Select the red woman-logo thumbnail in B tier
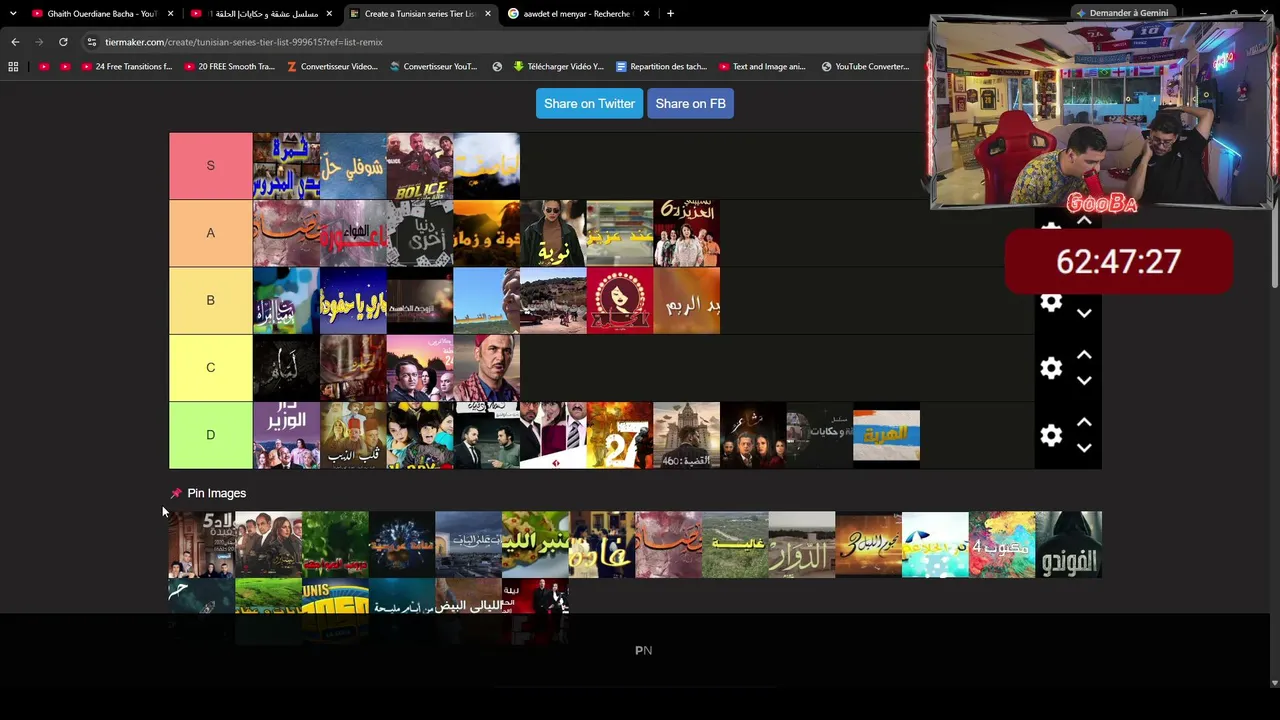Image resolution: width=1280 pixels, height=720 pixels. click(620, 300)
